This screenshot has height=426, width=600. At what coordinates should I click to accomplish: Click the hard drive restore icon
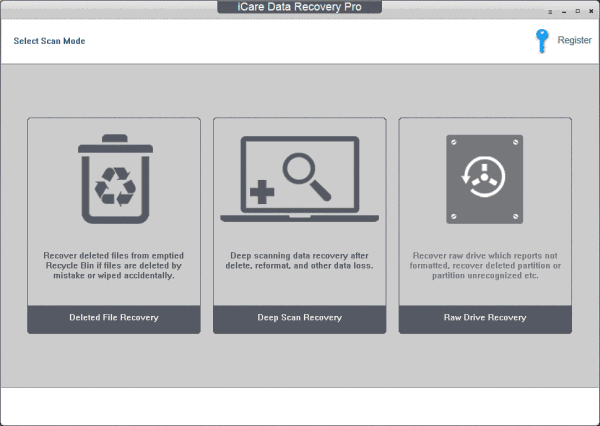click(x=484, y=179)
